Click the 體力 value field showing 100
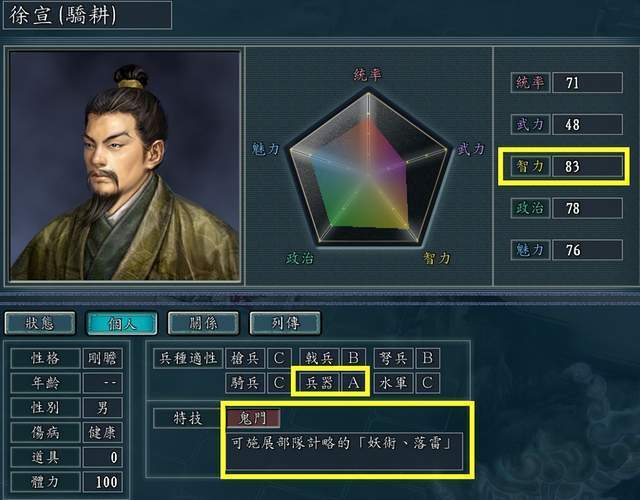640x500 pixels. pyautogui.click(x=102, y=482)
